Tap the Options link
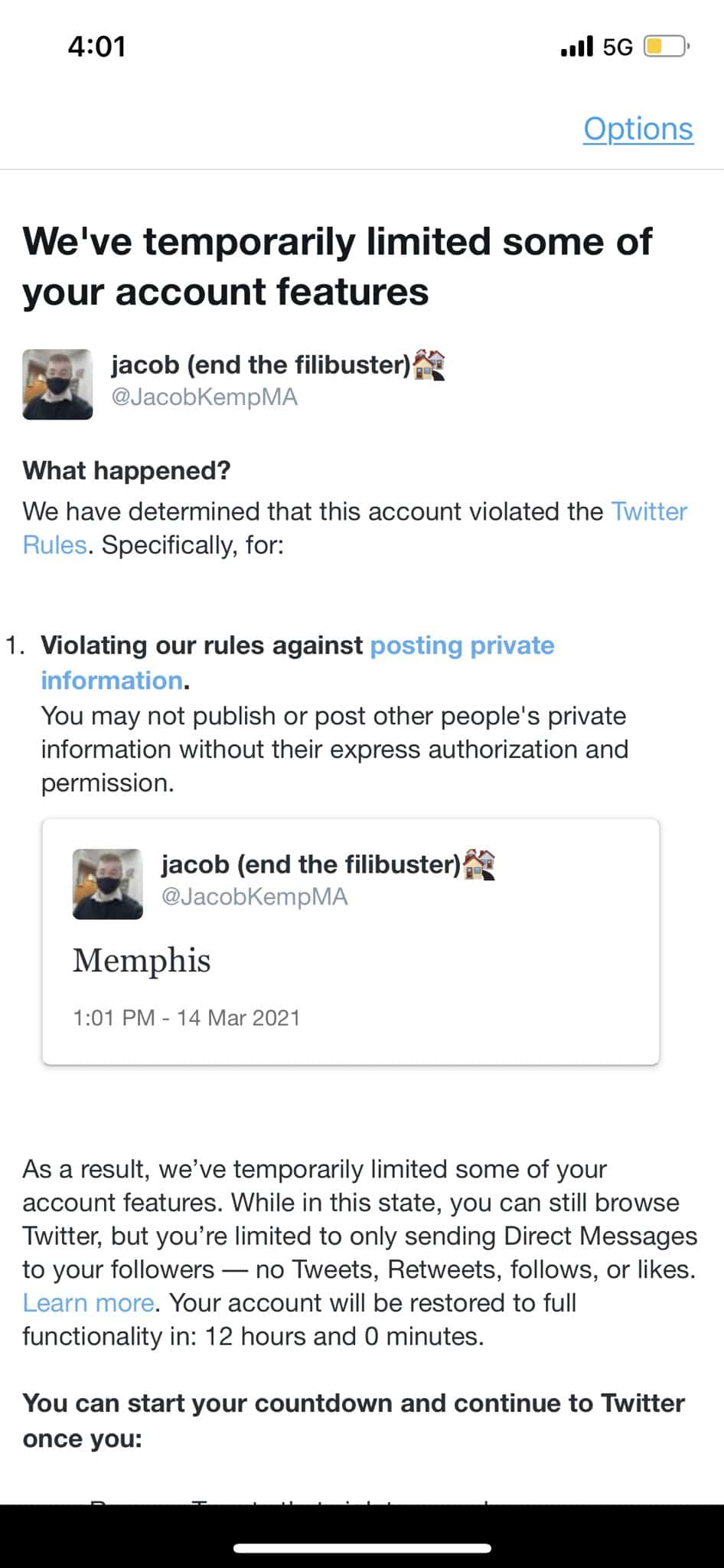The width and height of the screenshot is (724, 1568). coord(638,129)
